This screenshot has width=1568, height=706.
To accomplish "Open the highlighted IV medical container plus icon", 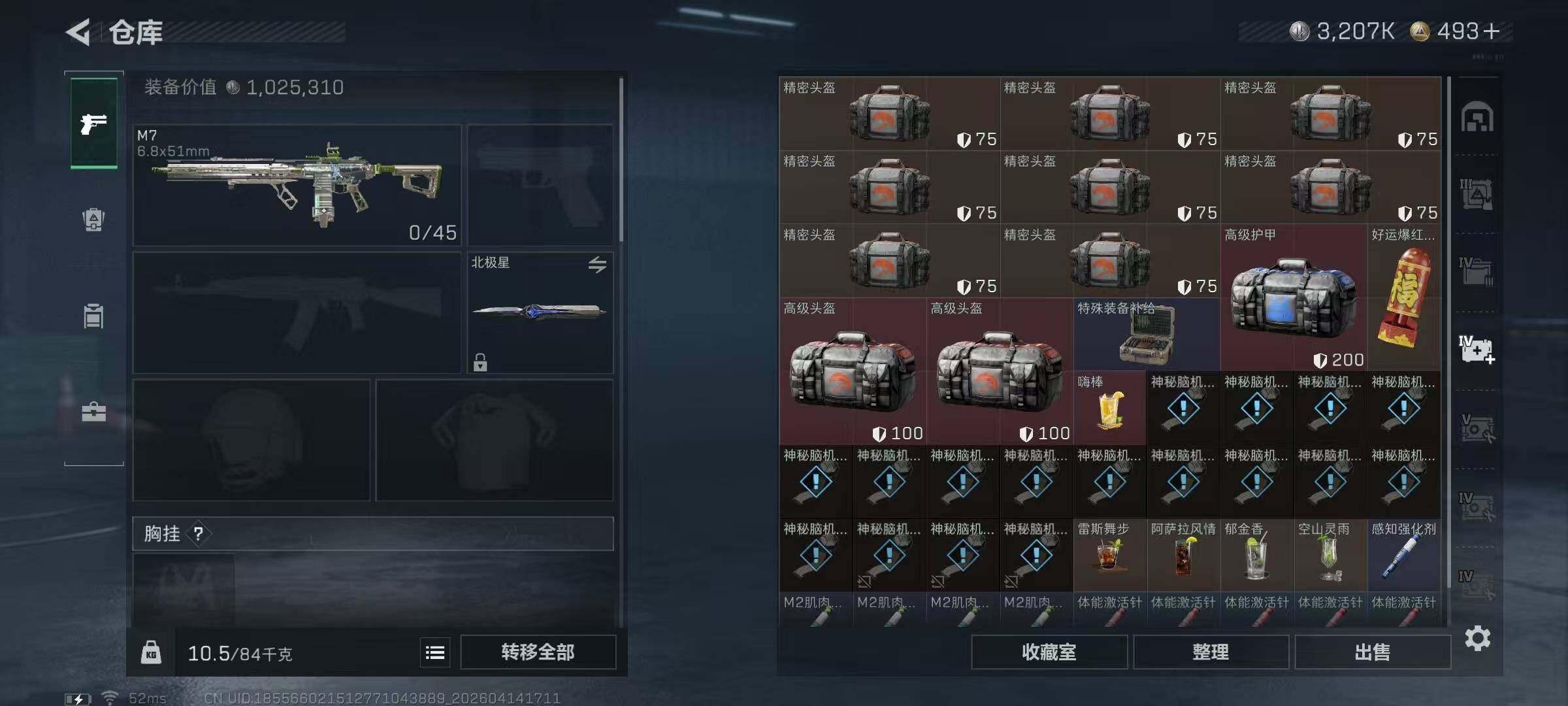I will 1477,350.
